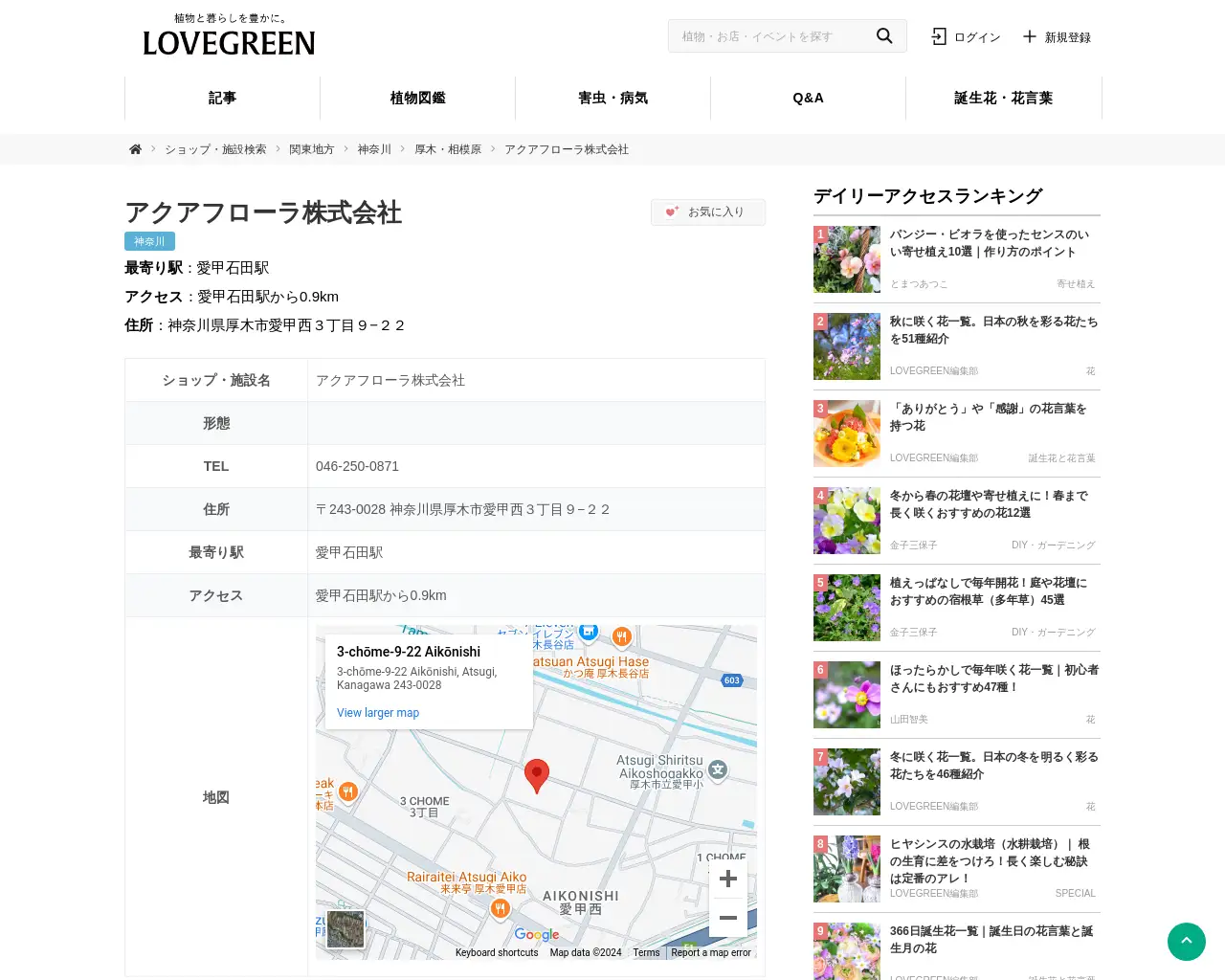Open the 植物図鑑 menu
This screenshot has height=980, width=1225.
click(x=415, y=98)
